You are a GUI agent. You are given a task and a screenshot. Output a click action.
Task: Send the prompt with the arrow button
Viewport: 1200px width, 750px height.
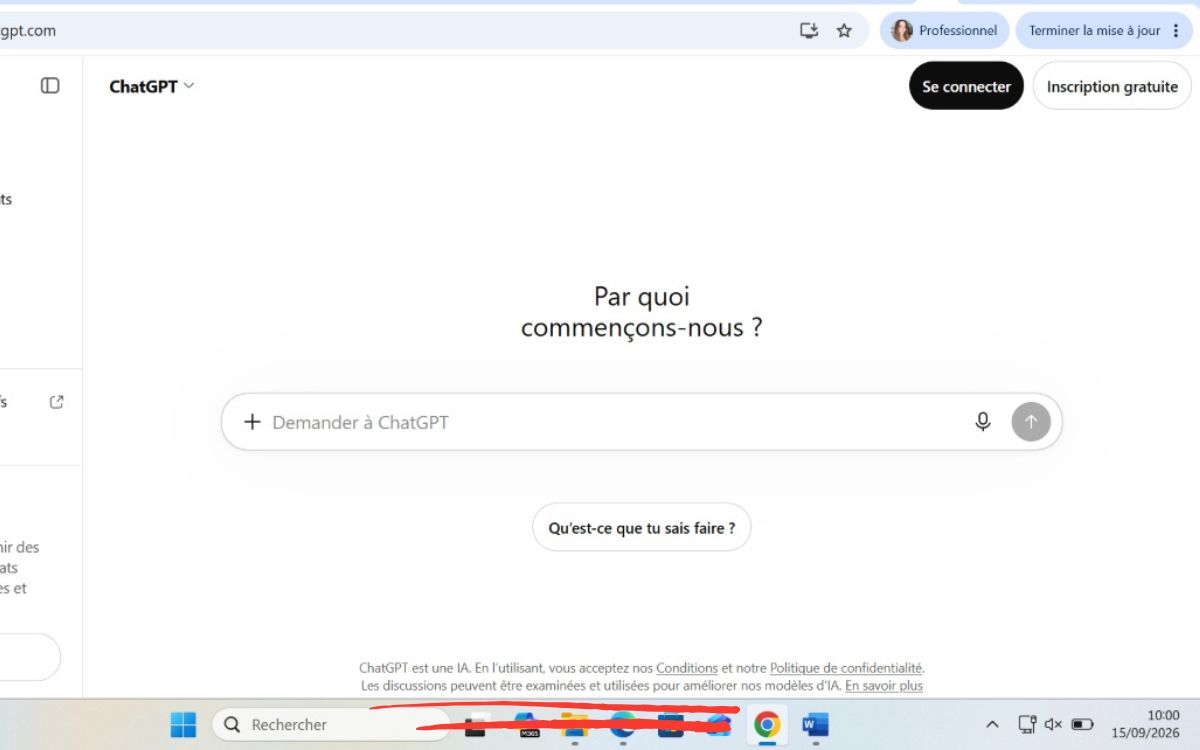[x=1031, y=422]
